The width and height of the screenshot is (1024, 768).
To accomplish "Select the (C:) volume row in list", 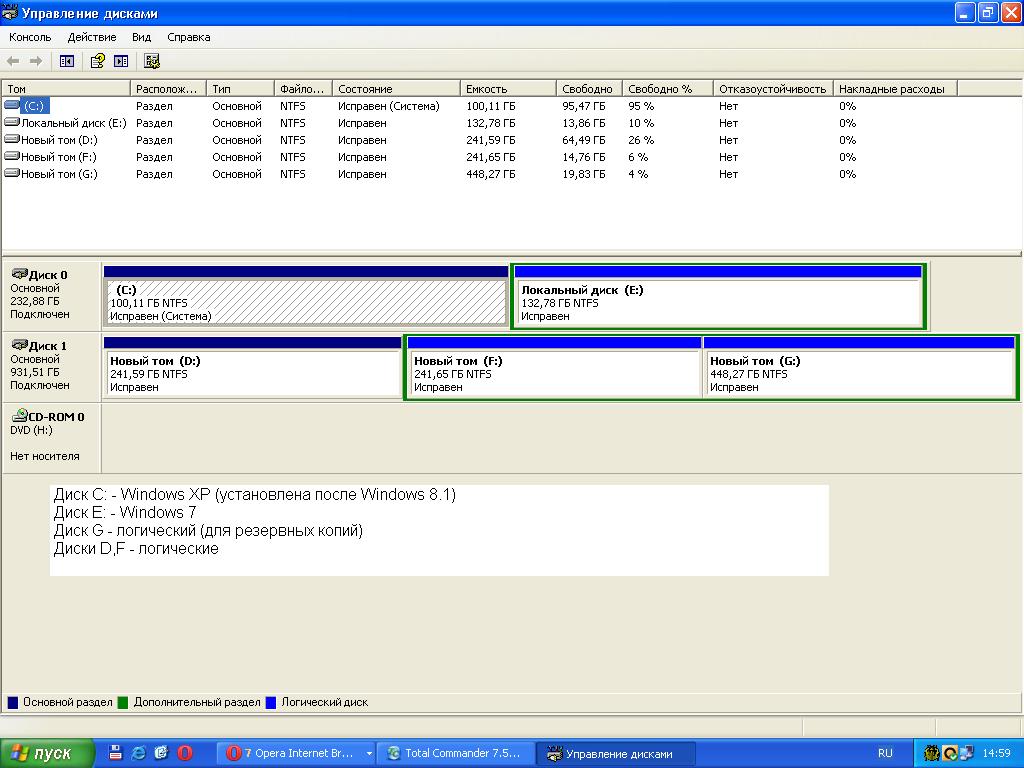I will coord(34,106).
